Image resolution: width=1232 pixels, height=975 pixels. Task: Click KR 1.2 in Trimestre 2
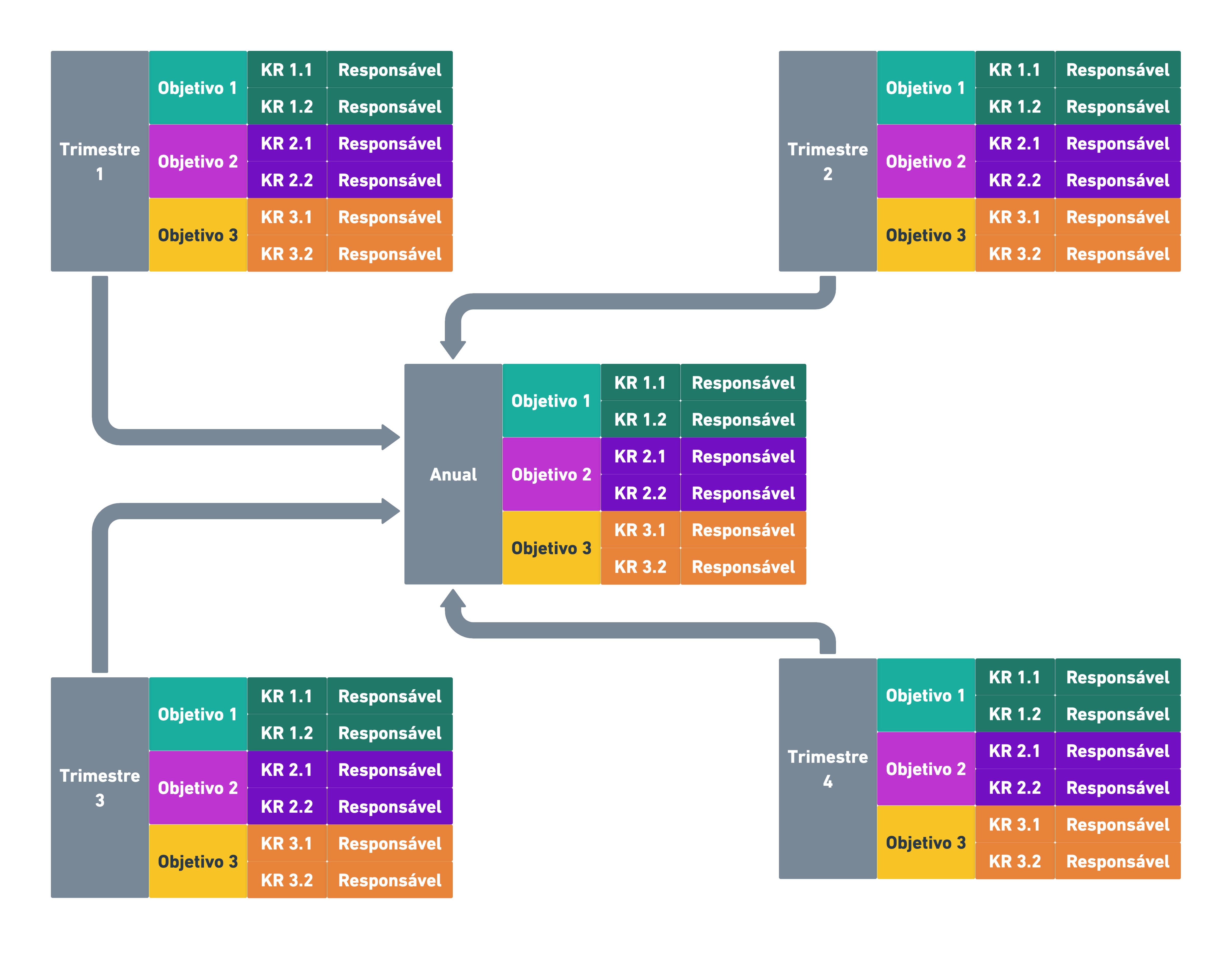coord(1015,106)
